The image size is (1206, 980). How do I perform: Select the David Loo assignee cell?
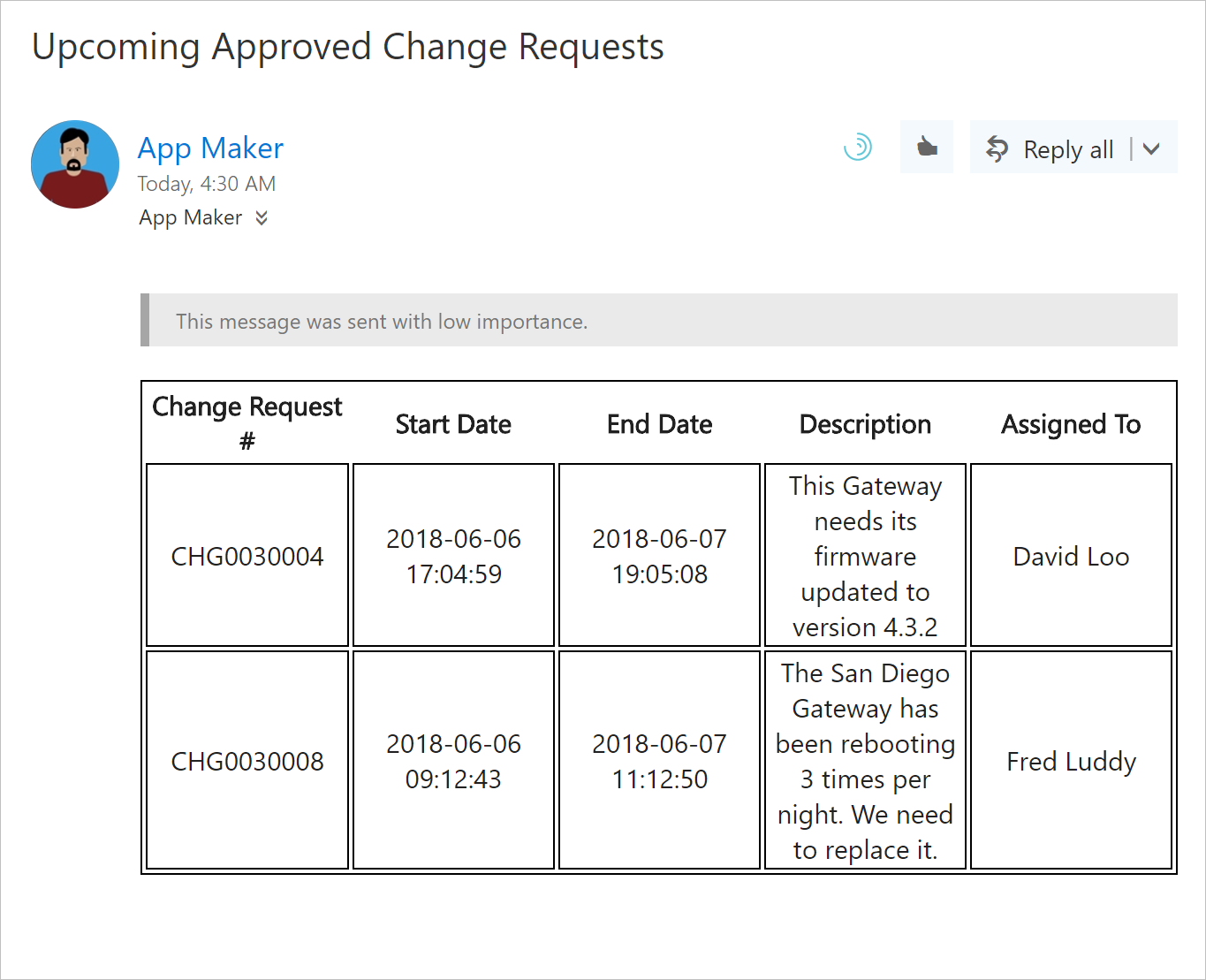tap(1071, 556)
